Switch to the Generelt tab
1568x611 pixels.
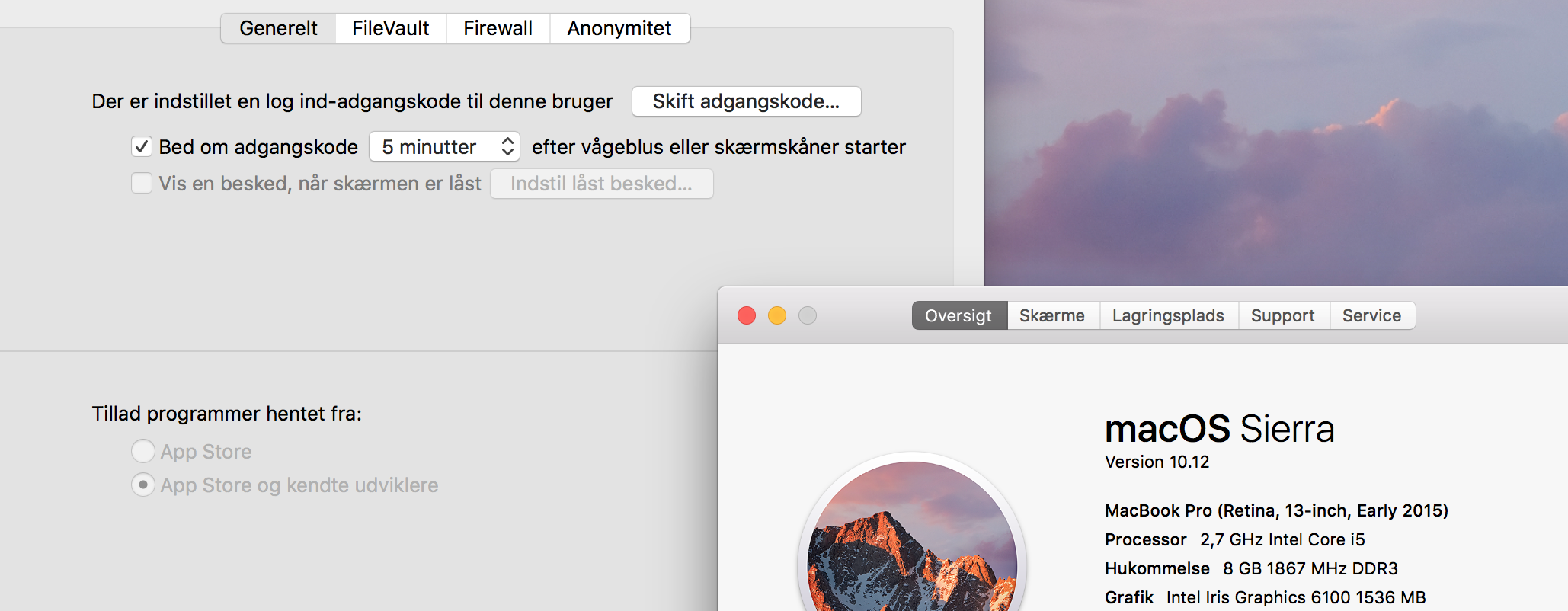click(278, 28)
